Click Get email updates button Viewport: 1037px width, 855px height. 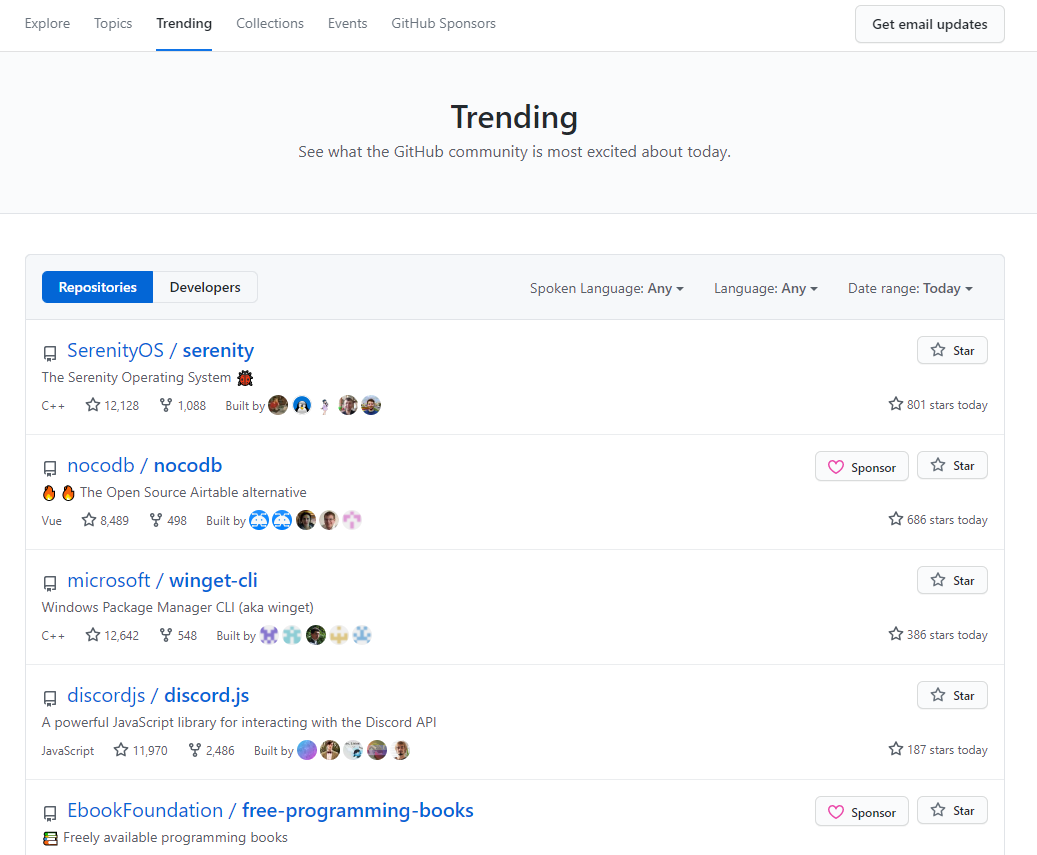point(929,24)
